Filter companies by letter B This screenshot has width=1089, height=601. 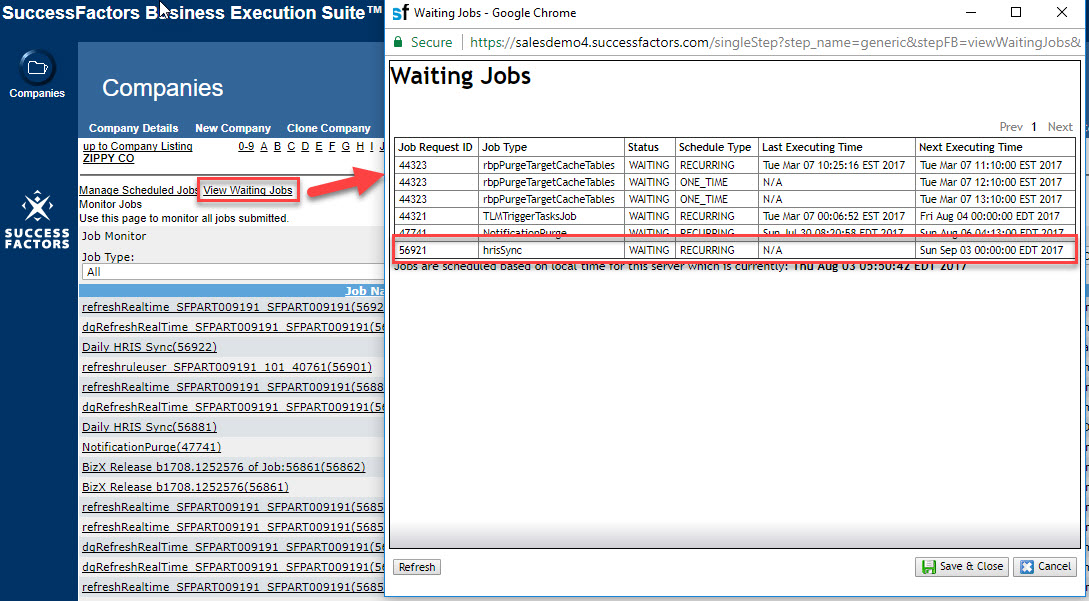click(x=278, y=146)
